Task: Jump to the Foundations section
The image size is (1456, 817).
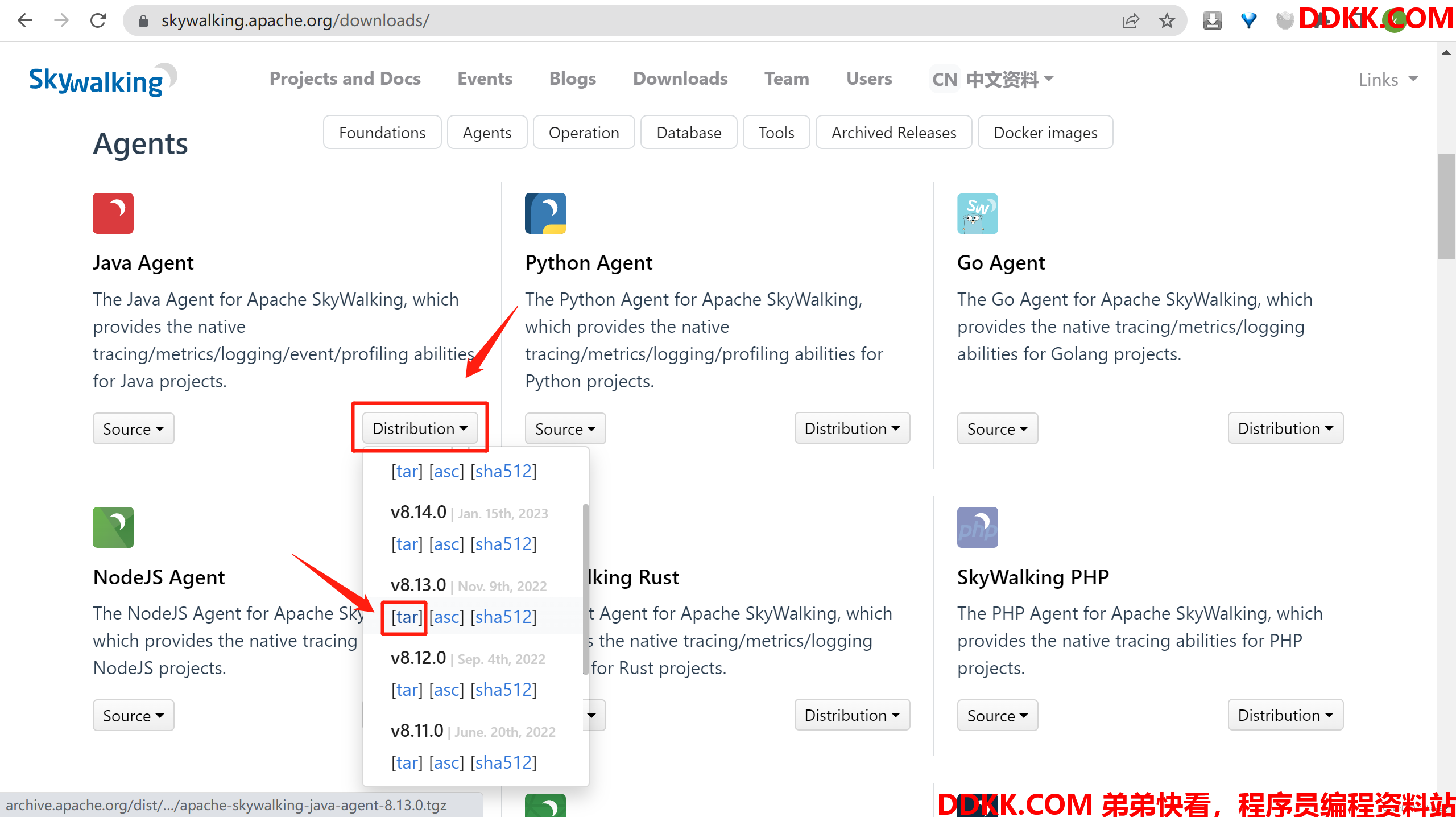Action: 382,133
